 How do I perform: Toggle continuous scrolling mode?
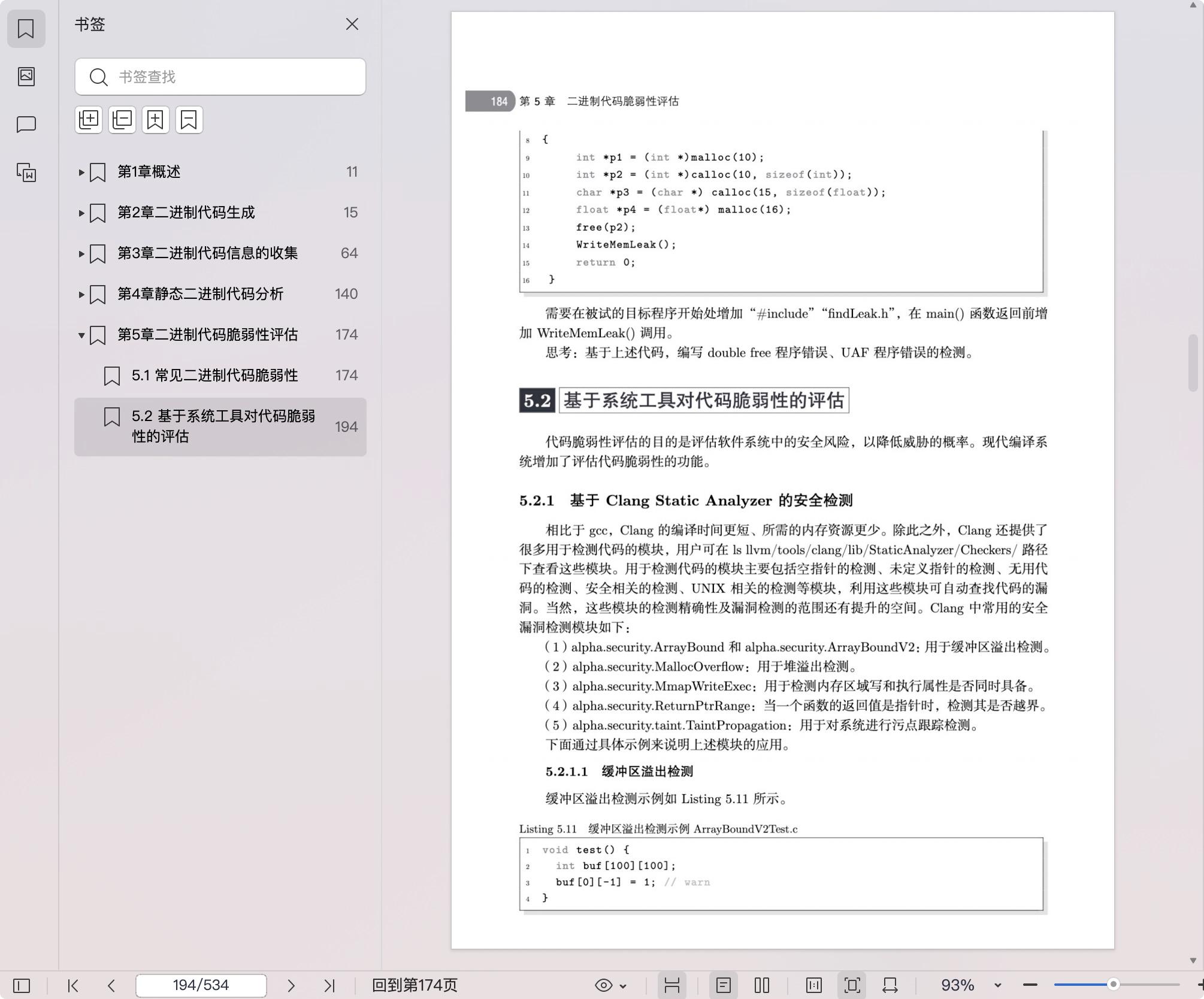point(672,985)
